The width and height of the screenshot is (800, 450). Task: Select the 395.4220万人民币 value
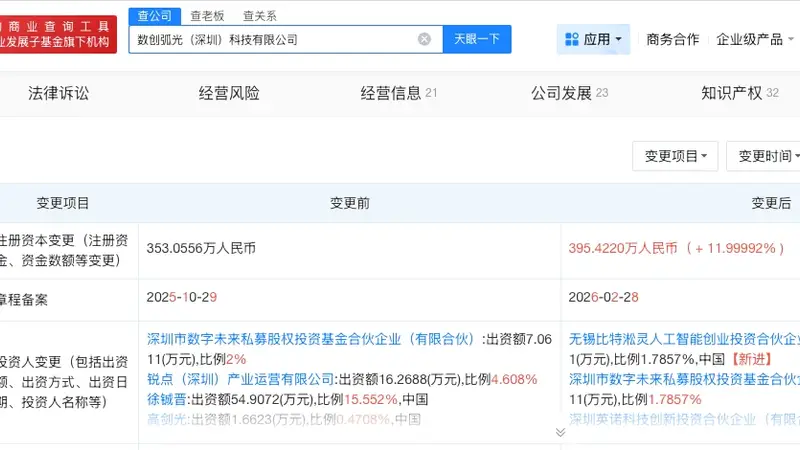[623, 248]
